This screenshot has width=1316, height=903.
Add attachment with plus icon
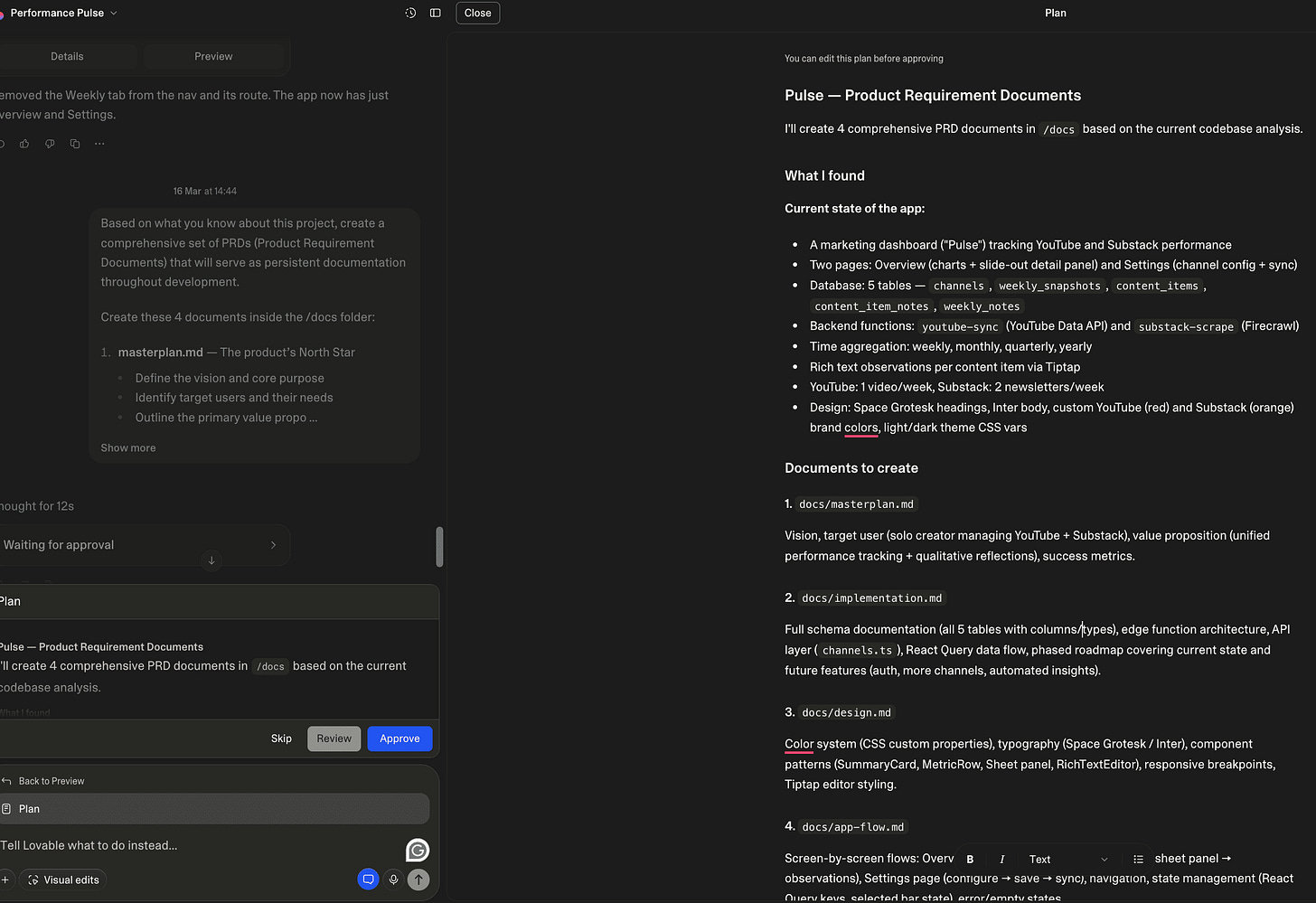(x=5, y=879)
